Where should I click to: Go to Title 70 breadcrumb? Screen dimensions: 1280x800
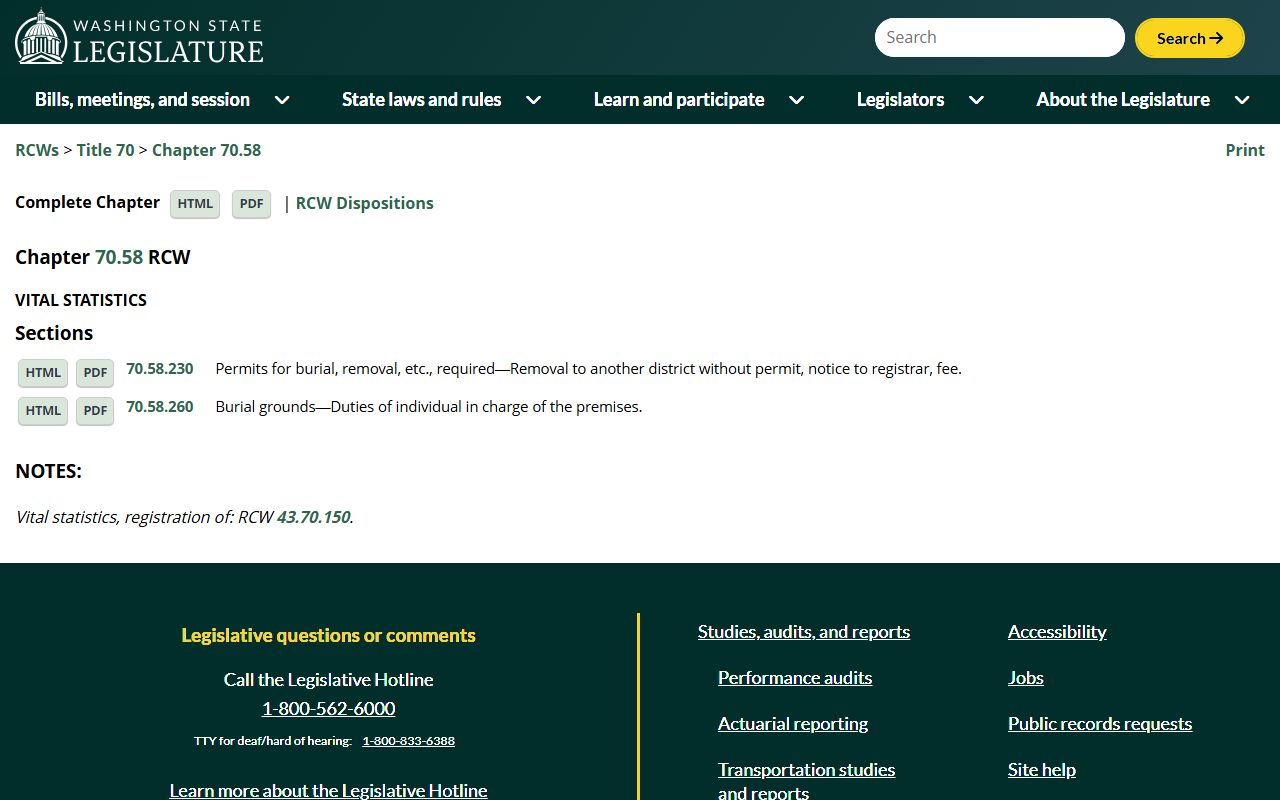(x=105, y=150)
